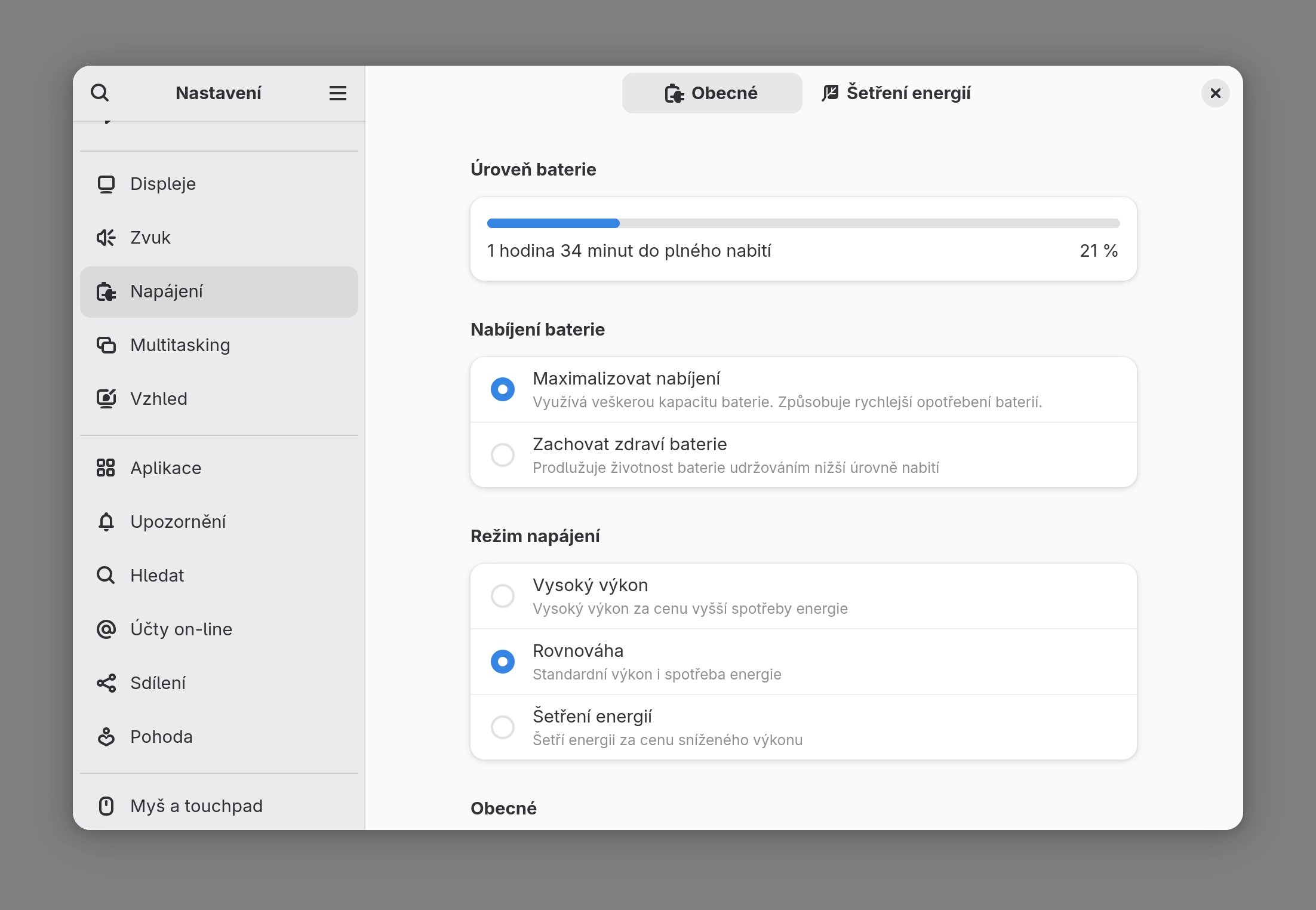The width and height of the screenshot is (1316, 910).
Task: Select Šetření energií power mode radio
Action: tap(503, 727)
